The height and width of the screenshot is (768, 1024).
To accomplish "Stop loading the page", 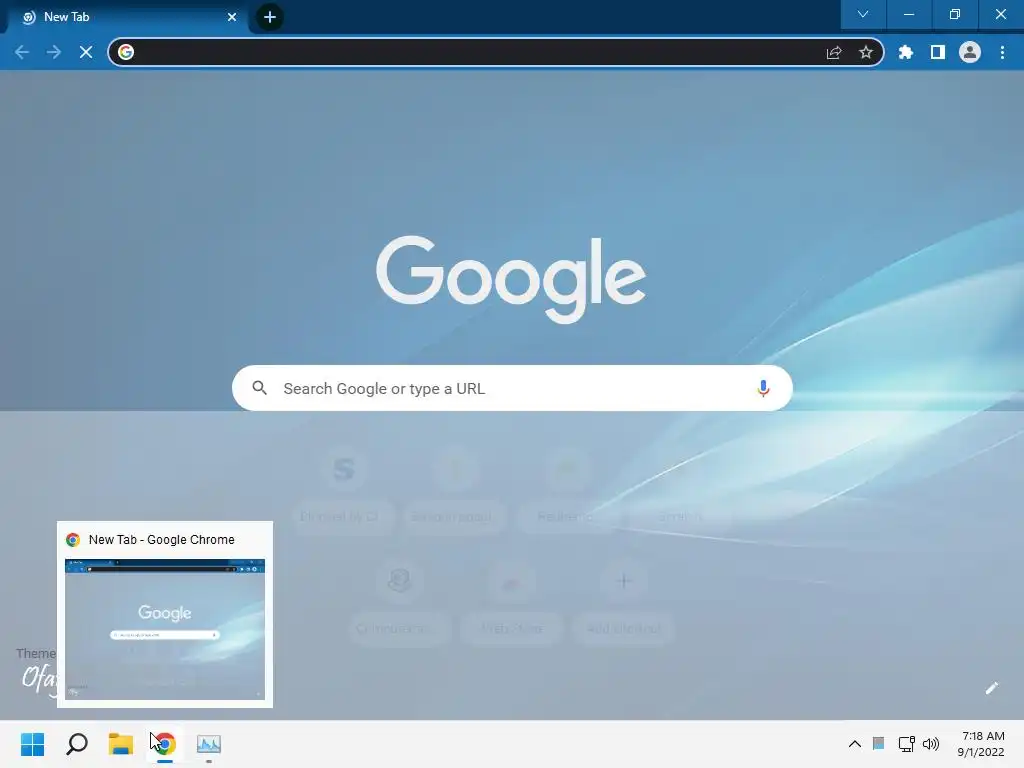I will pyautogui.click(x=86, y=52).
